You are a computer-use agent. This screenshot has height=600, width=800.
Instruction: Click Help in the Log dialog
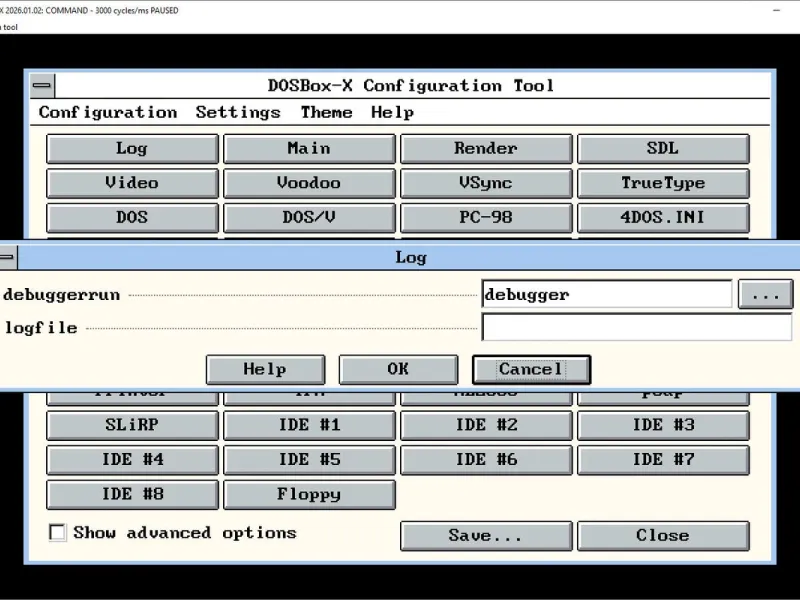tap(265, 369)
